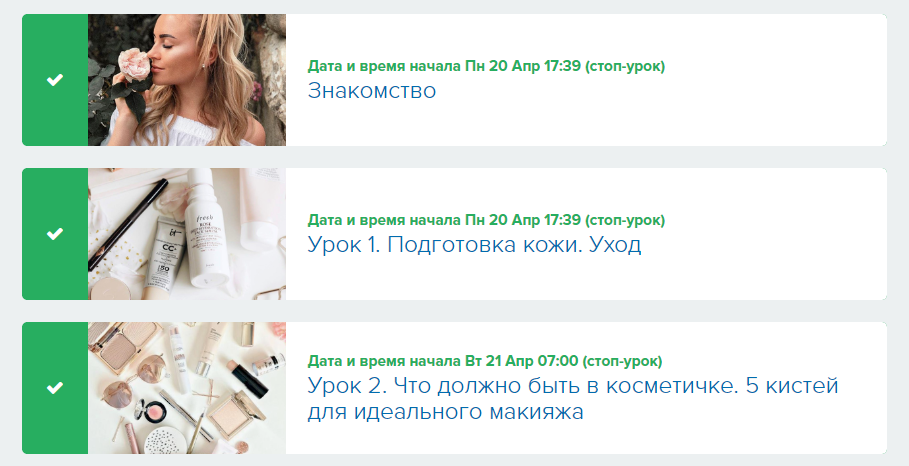Screen dimensions: 909x466
Task: Click the completed checkmark of Урок 2
Action: (x=55, y=388)
